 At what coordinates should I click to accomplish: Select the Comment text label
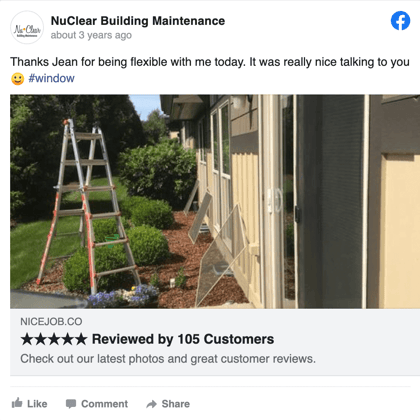tap(104, 404)
